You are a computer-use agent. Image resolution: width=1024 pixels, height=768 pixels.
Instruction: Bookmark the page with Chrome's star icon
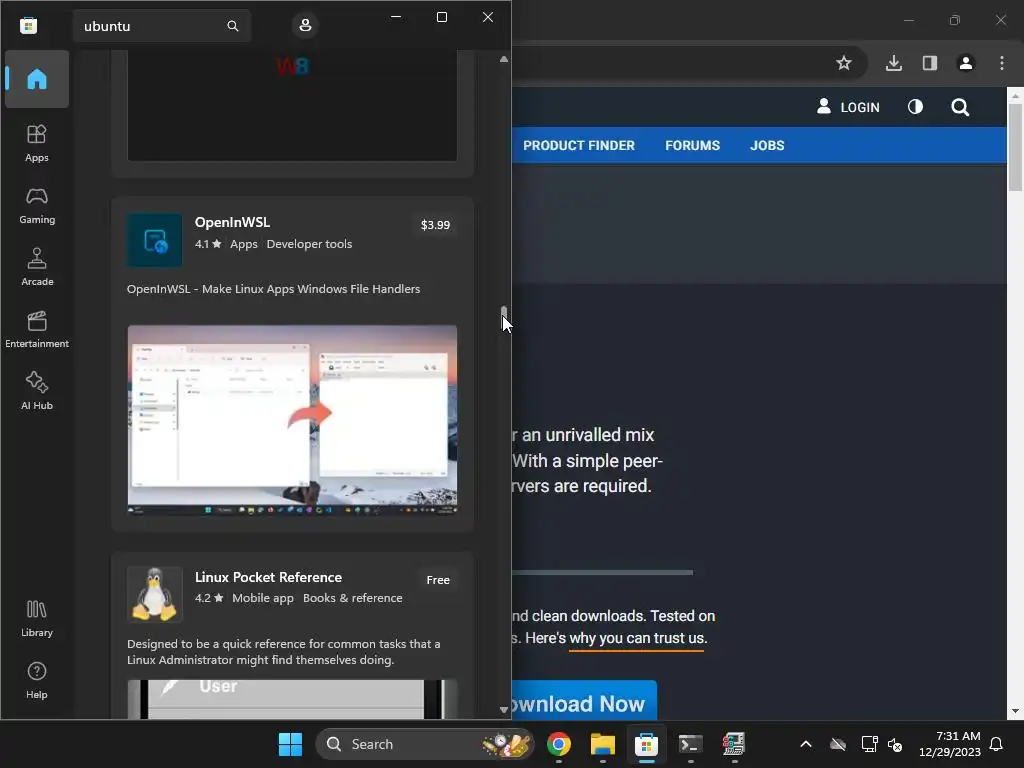[844, 63]
